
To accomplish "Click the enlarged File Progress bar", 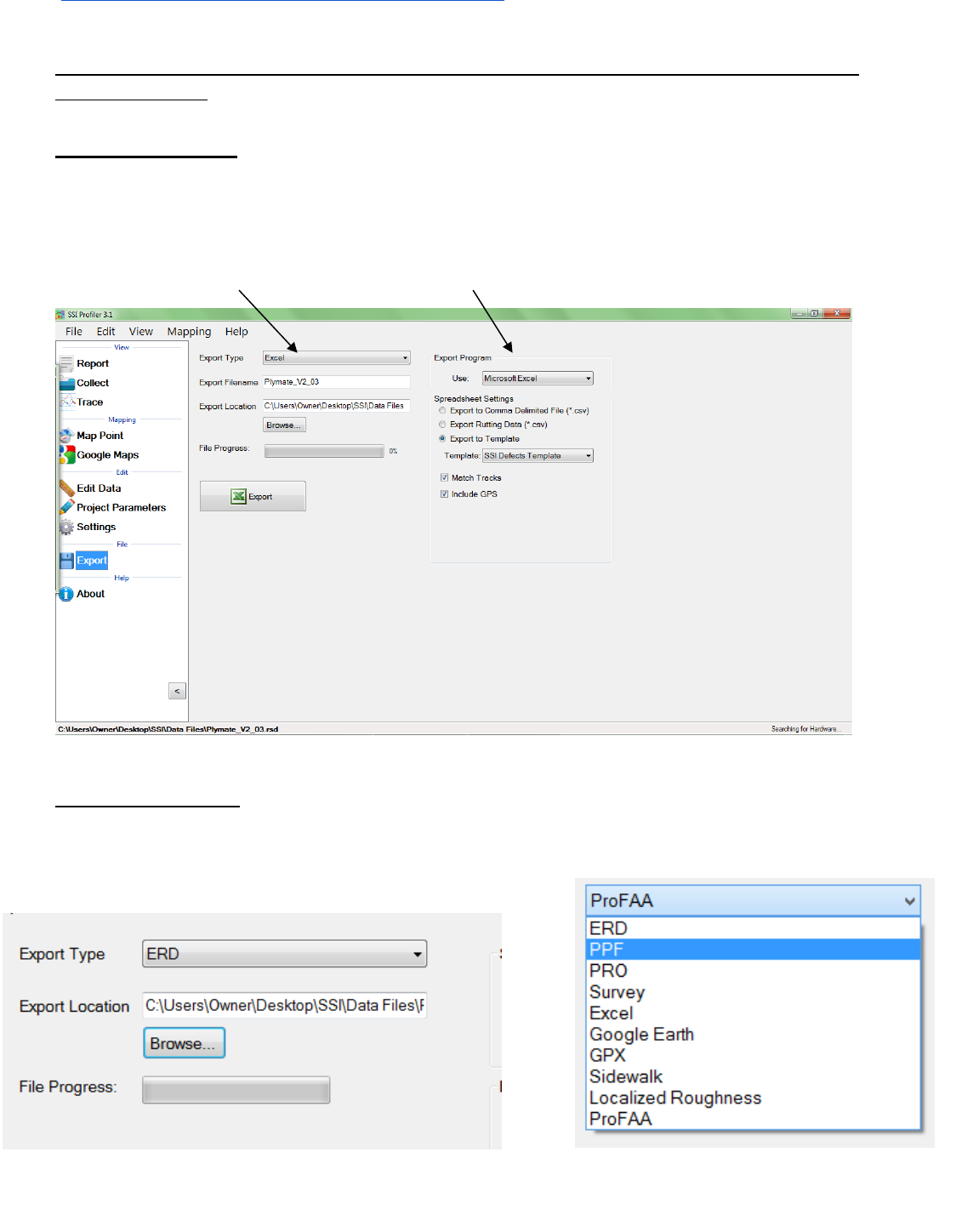I will point(236,1090).
